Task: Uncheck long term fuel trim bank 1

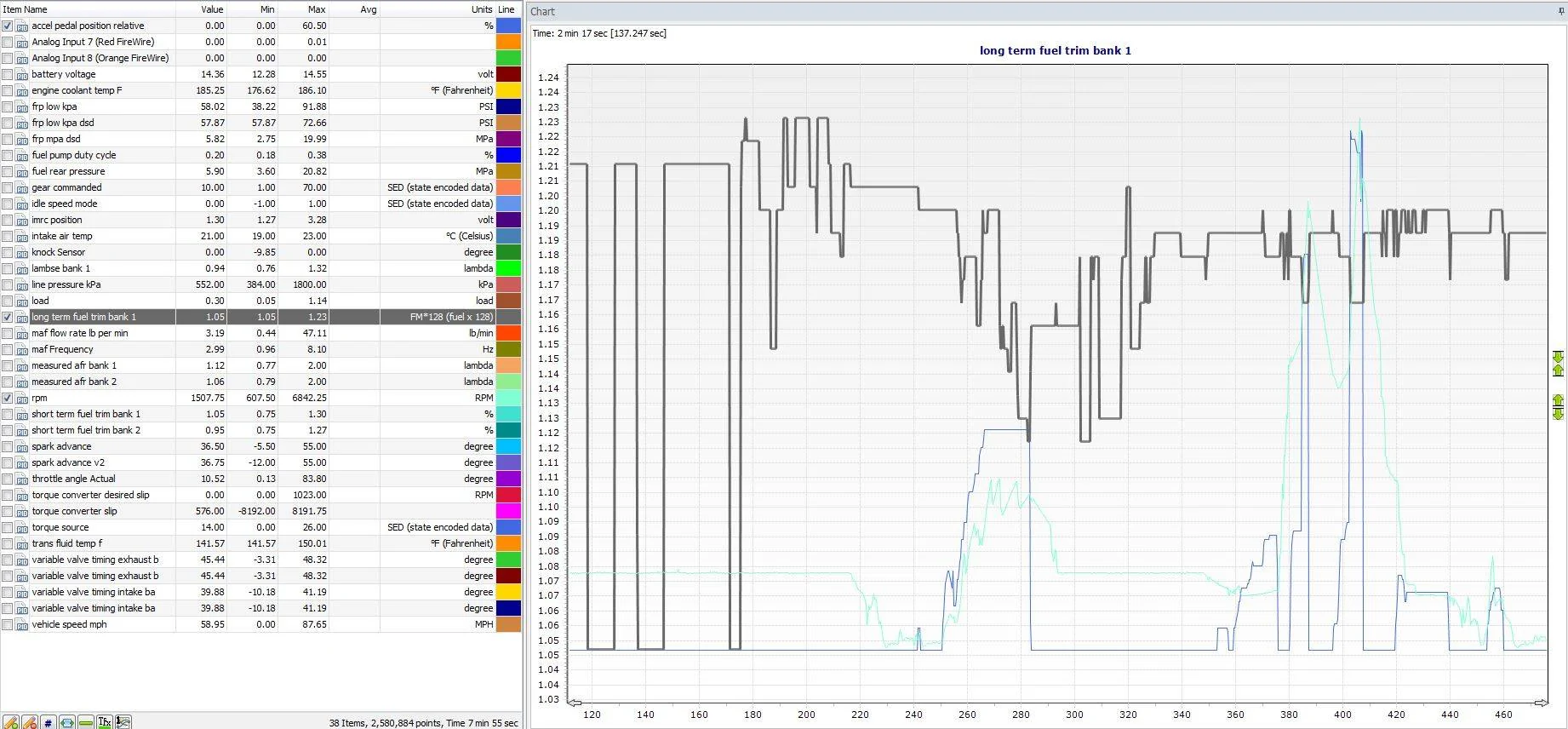Action: pyautogui.click(x=8, y=317)
